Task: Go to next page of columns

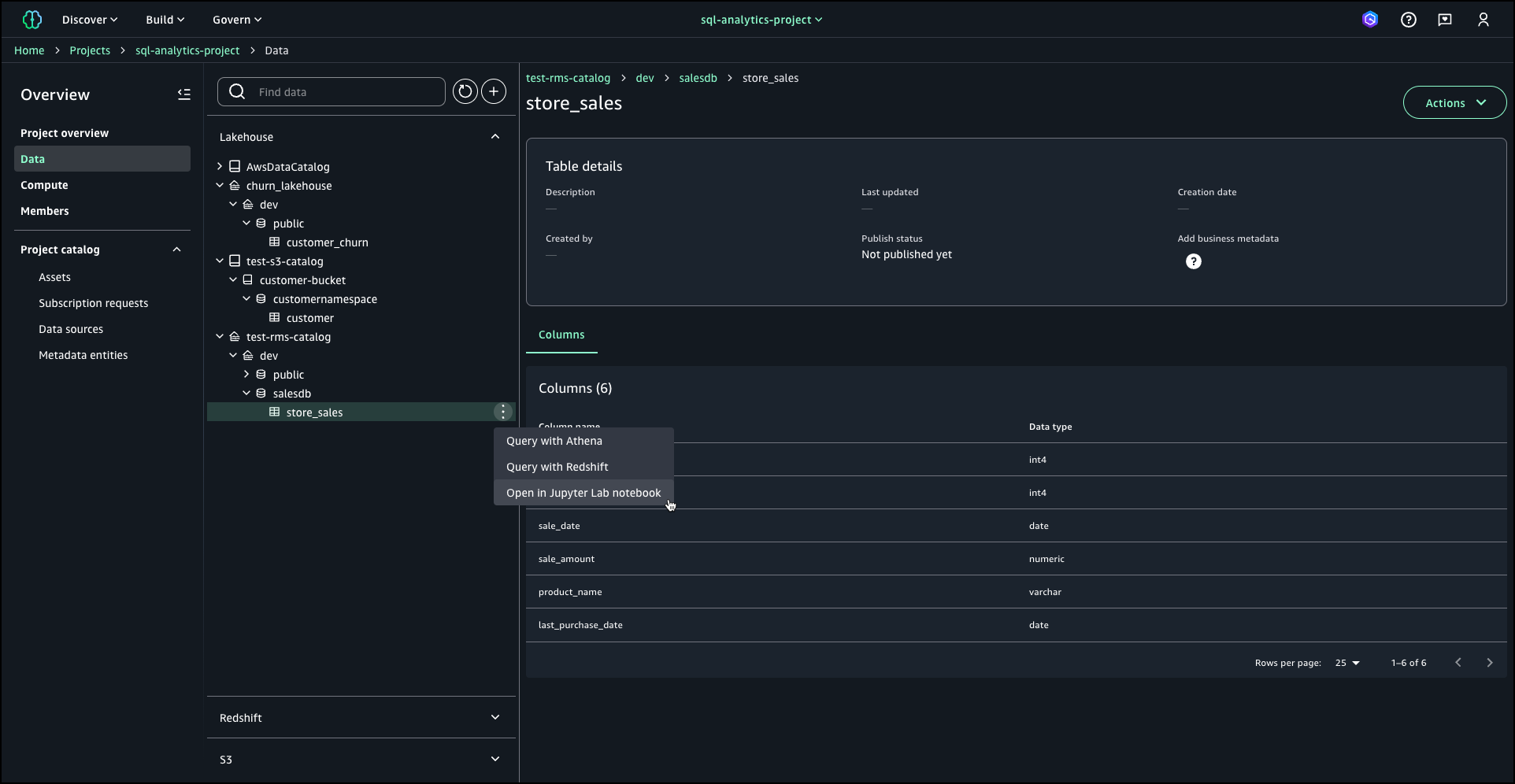Action: (1490, 663)
